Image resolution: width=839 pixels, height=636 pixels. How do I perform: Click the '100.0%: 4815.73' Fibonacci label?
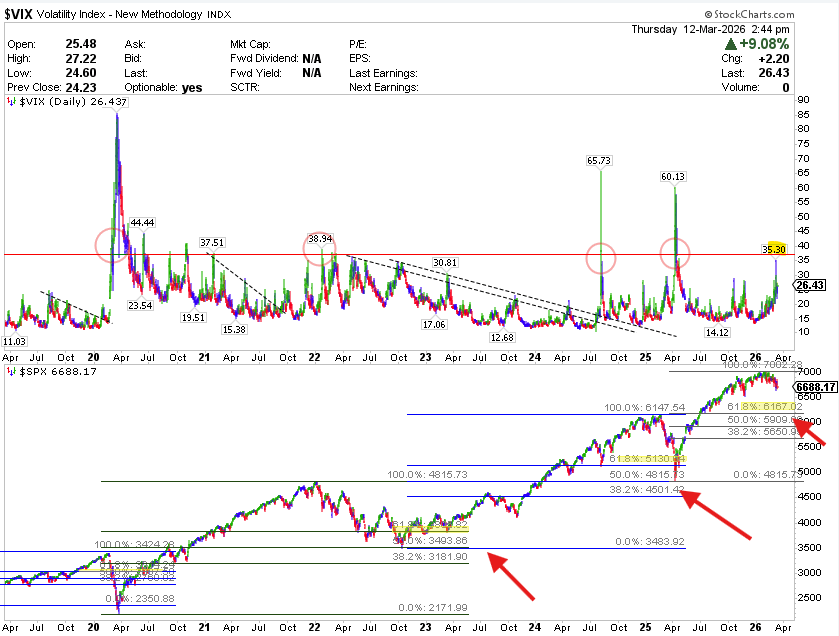pos(427,474)
